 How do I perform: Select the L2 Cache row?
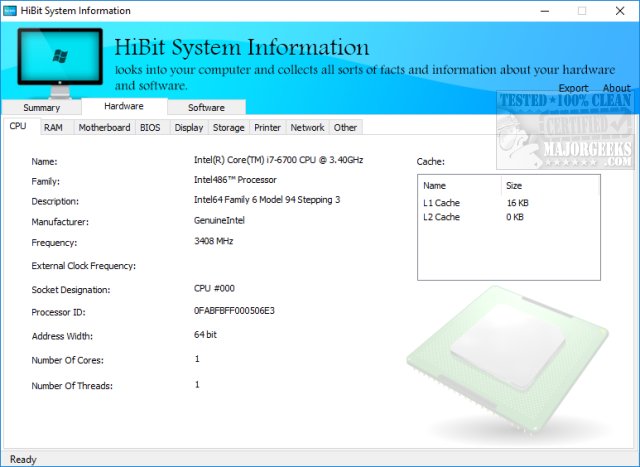point(509,217)
